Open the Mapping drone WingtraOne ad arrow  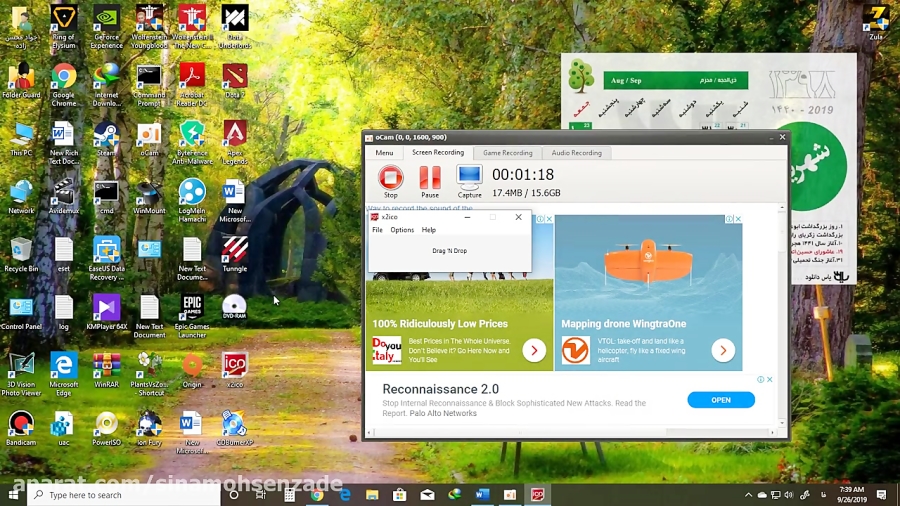click(x=723, y=350)
